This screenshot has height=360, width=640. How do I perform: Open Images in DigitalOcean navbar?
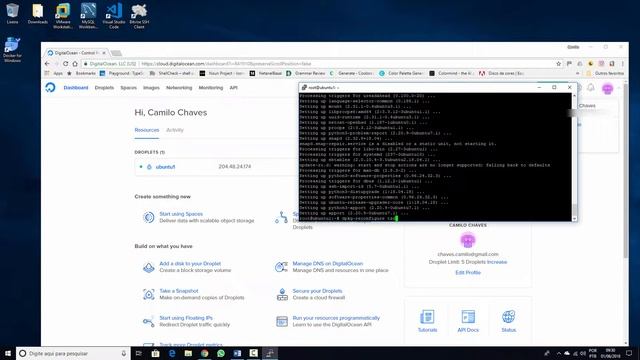coord(151,88)
